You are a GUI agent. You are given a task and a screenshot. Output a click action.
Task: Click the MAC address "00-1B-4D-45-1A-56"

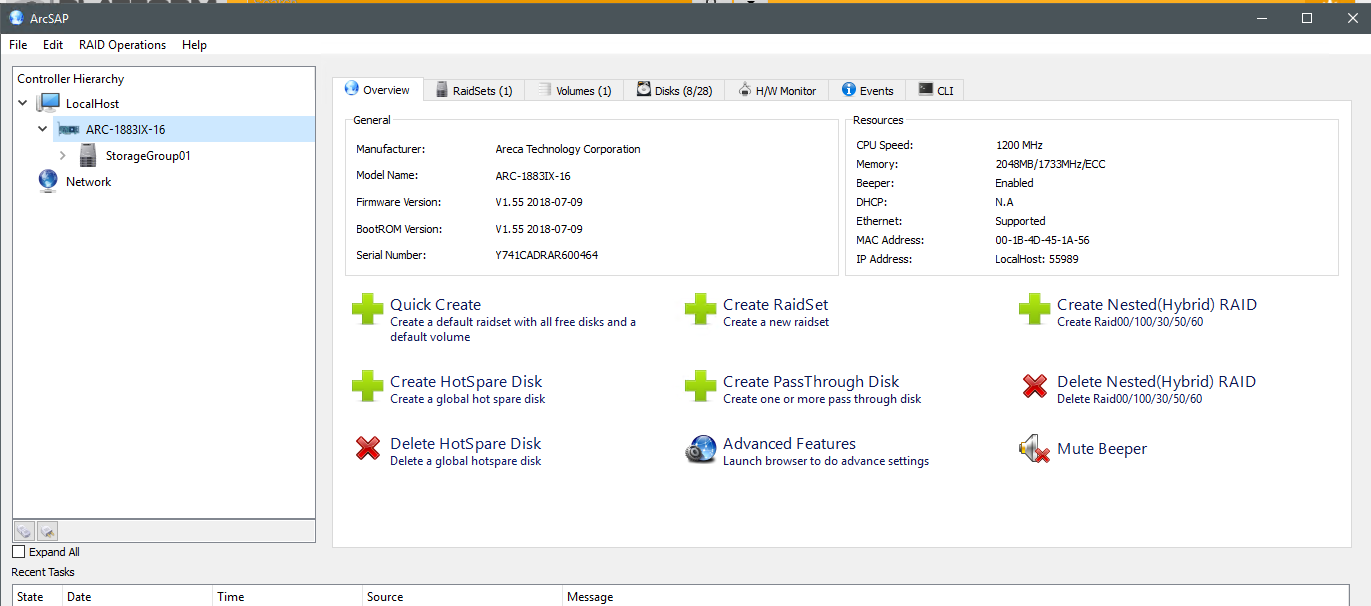coord(1042,240)
